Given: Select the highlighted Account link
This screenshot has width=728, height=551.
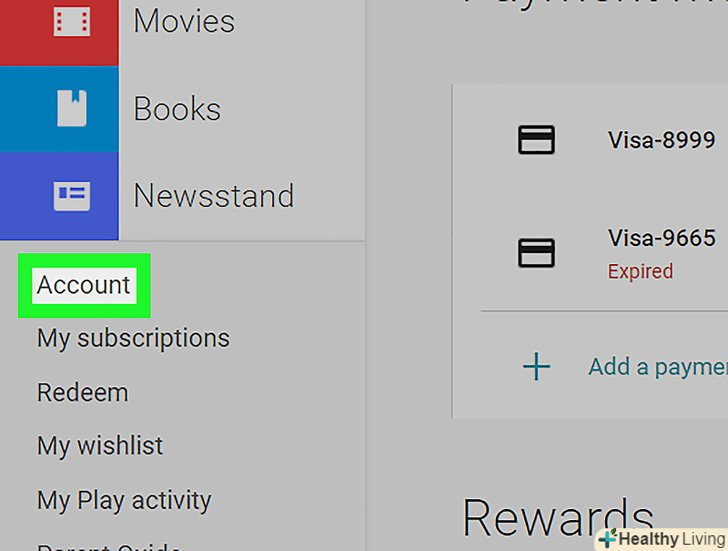Looking at the screenshot, I should pyautogui.click(x=84, y=285).
